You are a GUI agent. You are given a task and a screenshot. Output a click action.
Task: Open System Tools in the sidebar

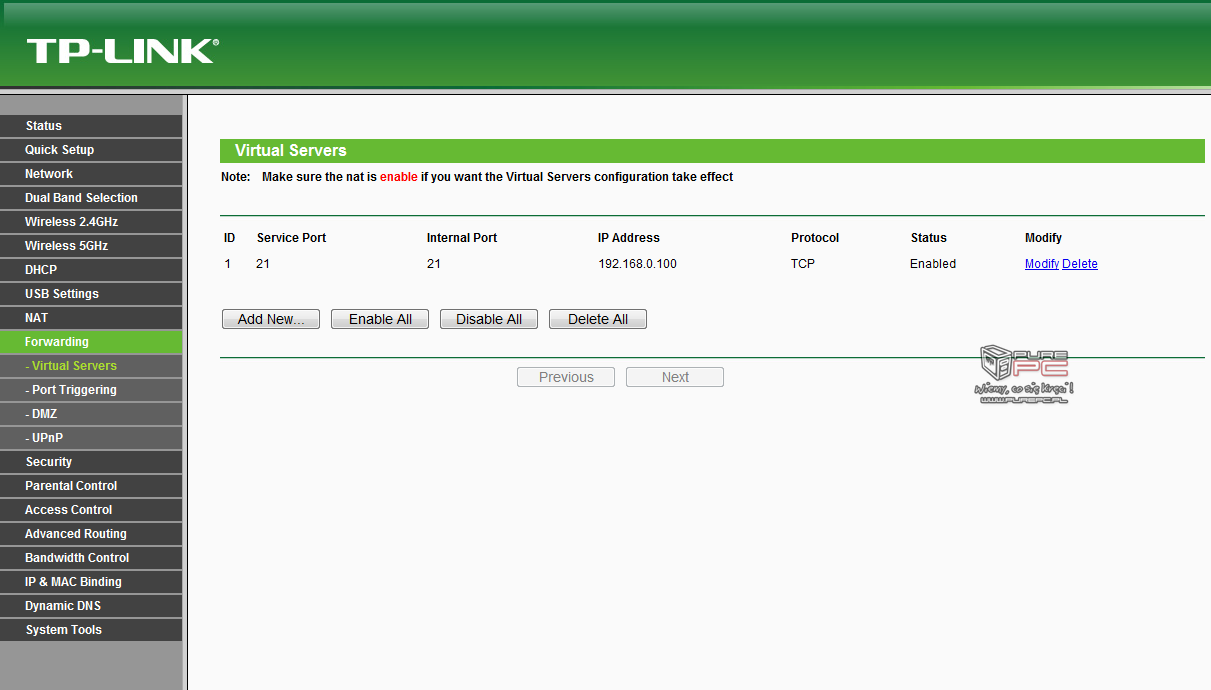coord(64,630)
